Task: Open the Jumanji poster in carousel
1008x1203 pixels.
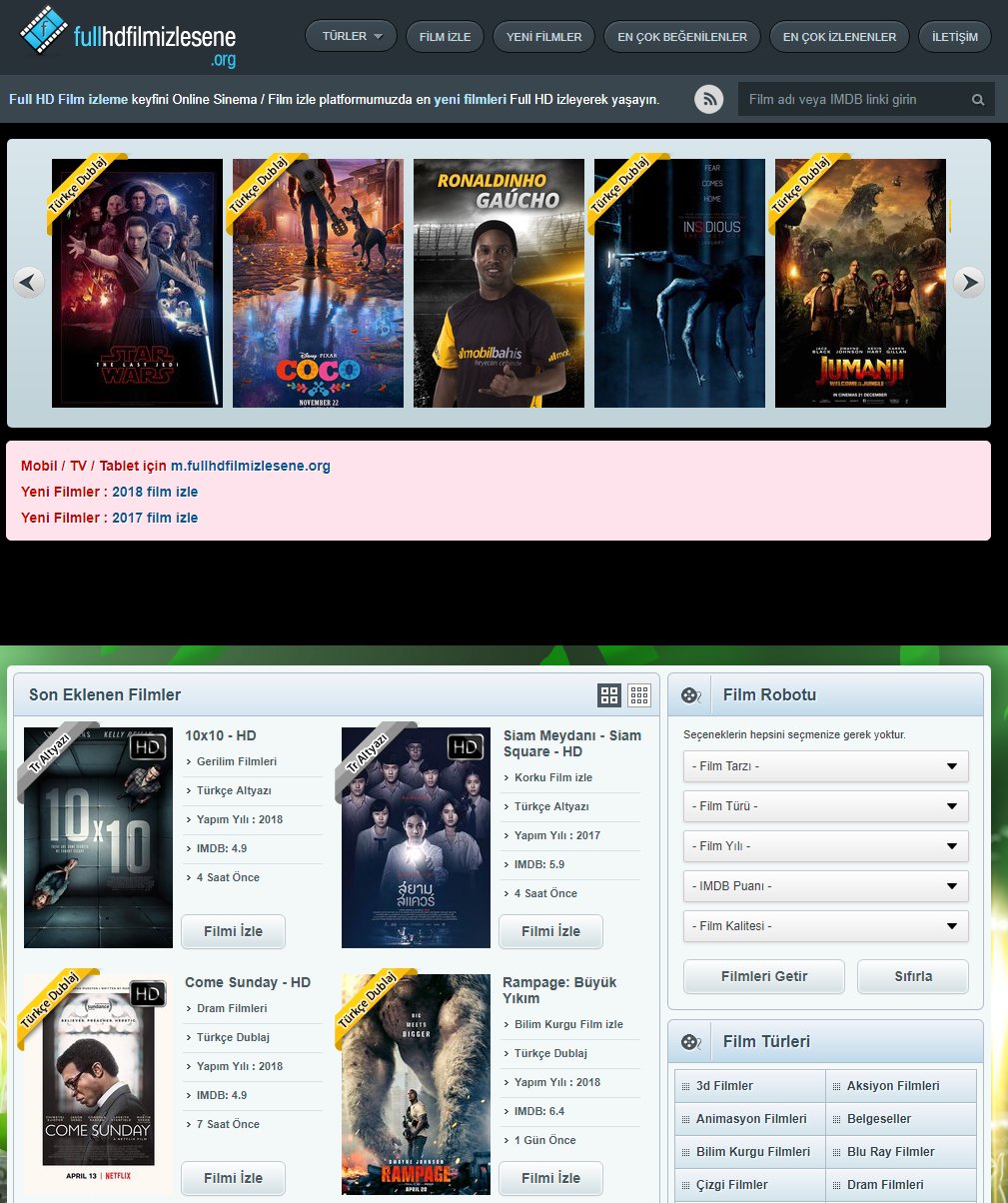Action: 860,283
